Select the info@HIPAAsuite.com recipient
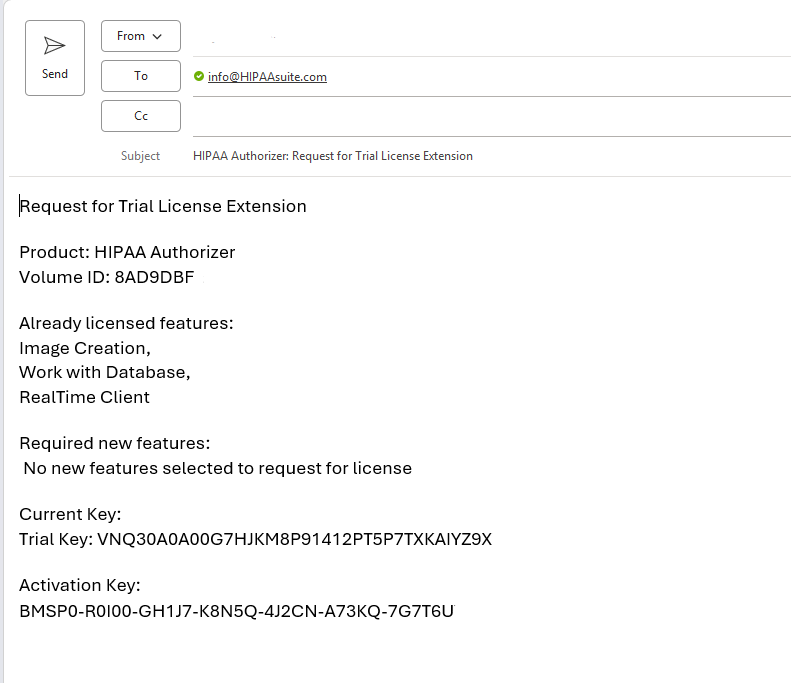The image size is (791, 683). tap(267, 77)
